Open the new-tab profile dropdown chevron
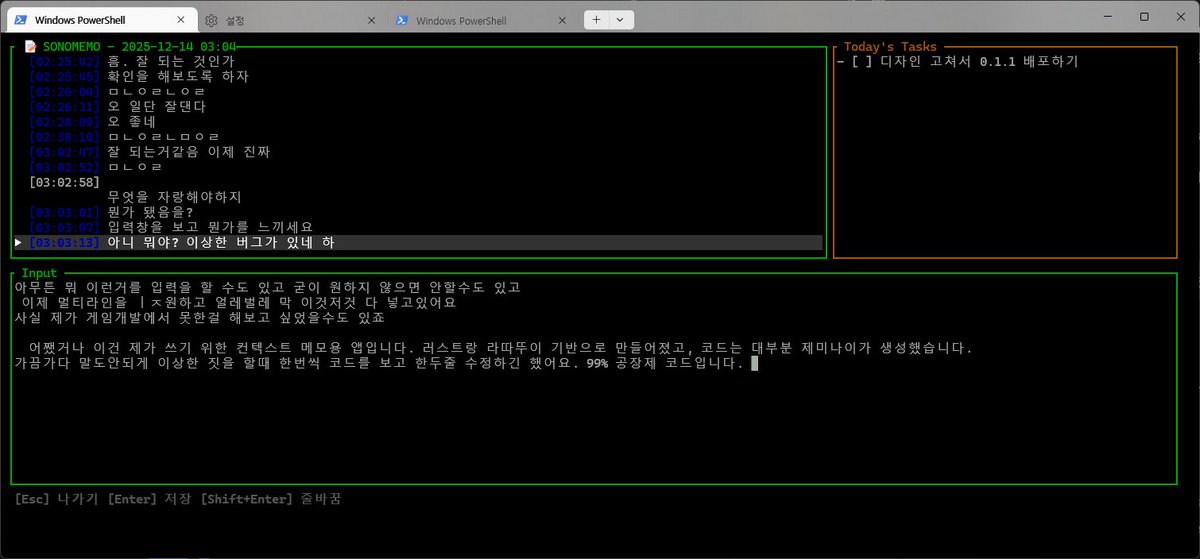 [619, 19]
